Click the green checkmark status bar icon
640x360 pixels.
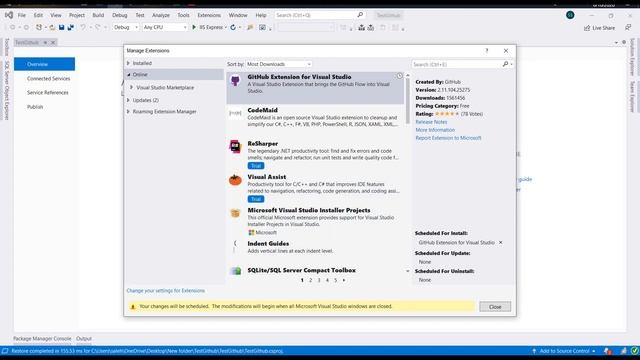[635, 351]
